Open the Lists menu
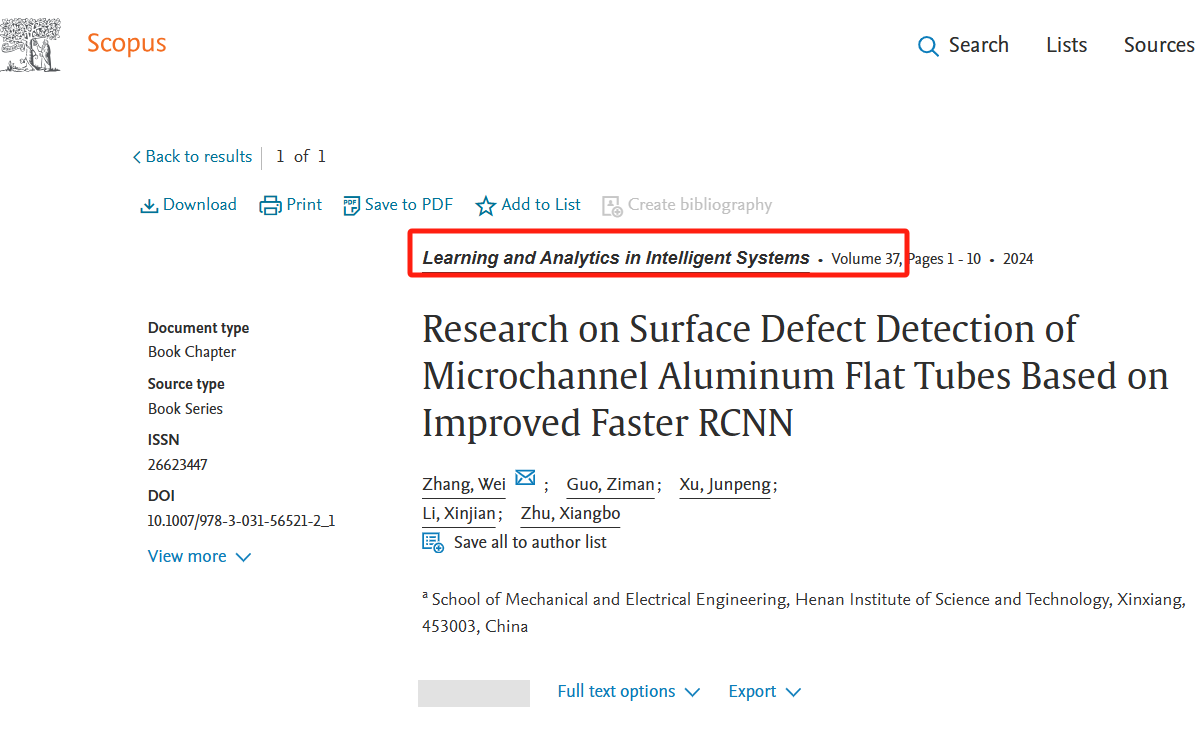Image resolution: width=1198 pixels, height=733 pixels. click(1066, 45)
